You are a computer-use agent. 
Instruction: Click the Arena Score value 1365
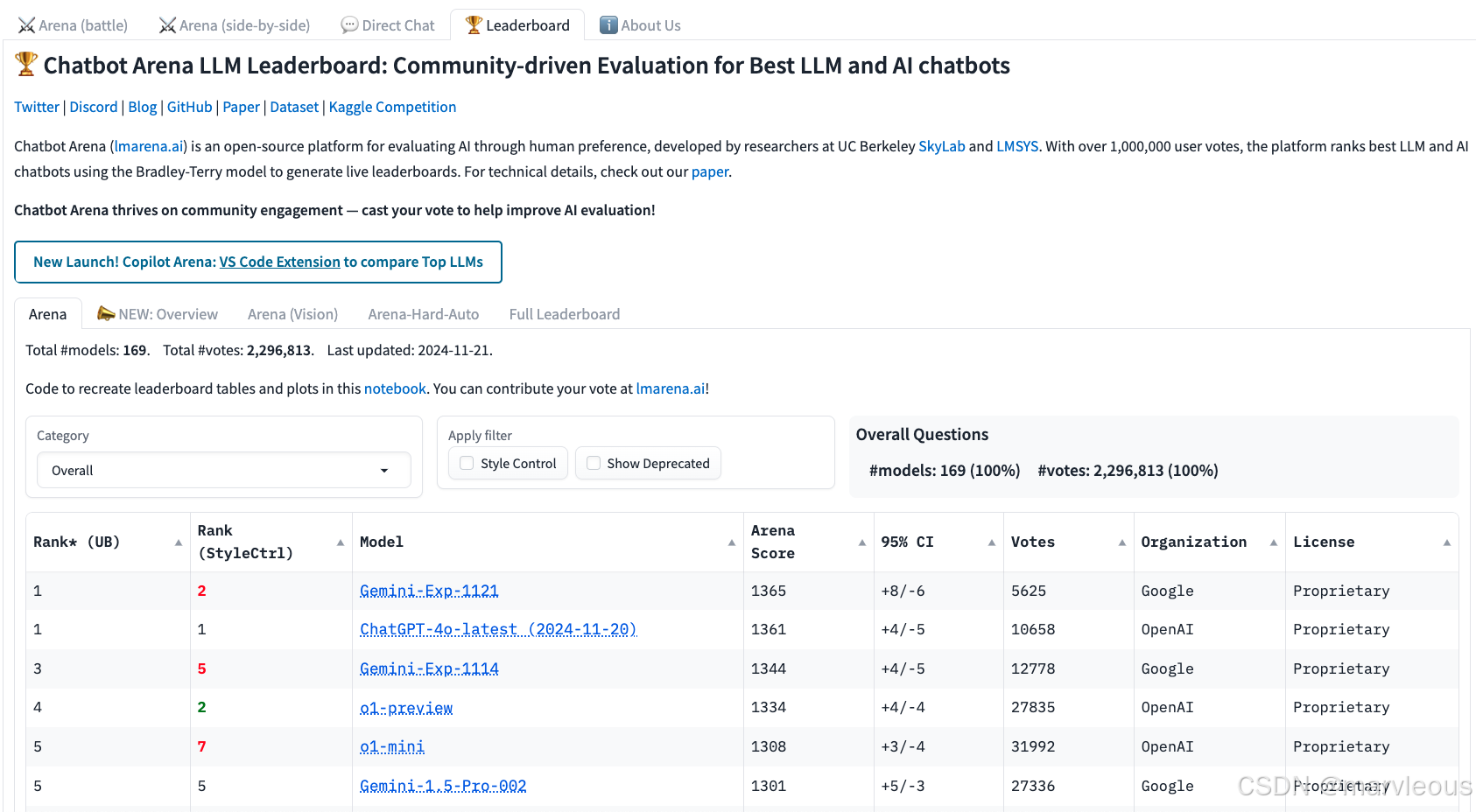tap(769, 591)
